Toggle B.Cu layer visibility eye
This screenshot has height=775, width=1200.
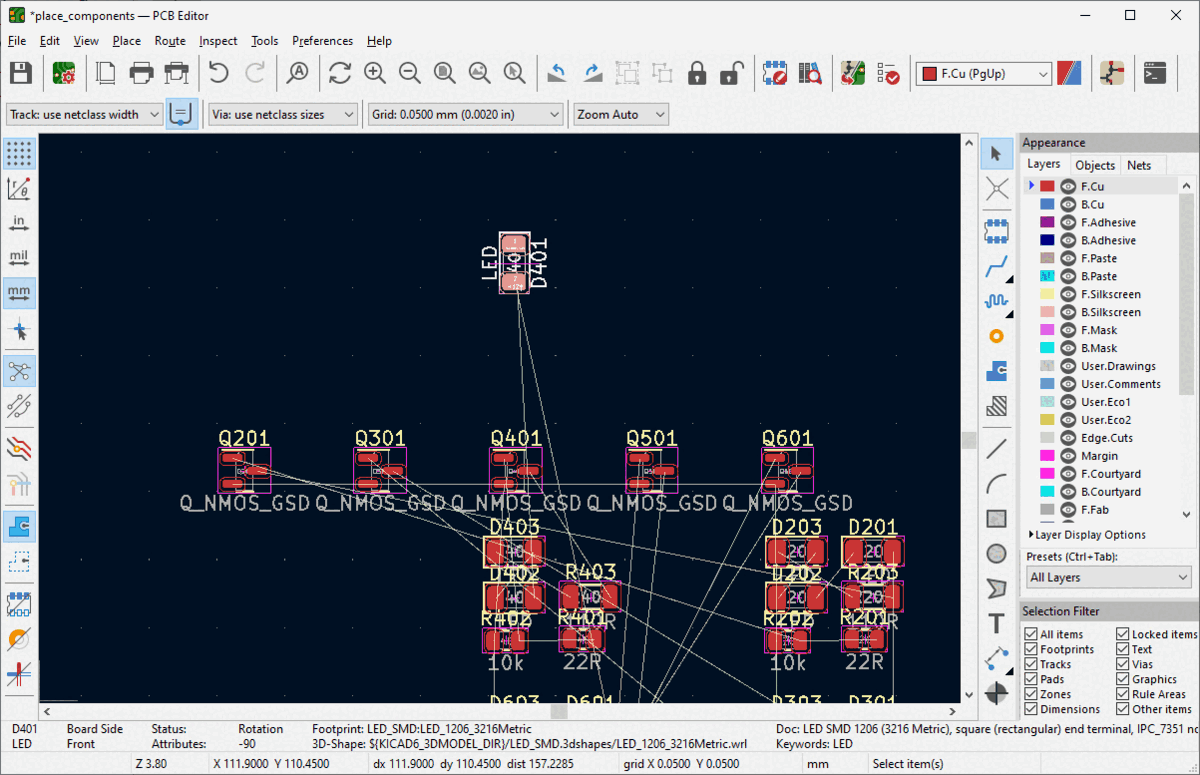(x=1068, y=204)
